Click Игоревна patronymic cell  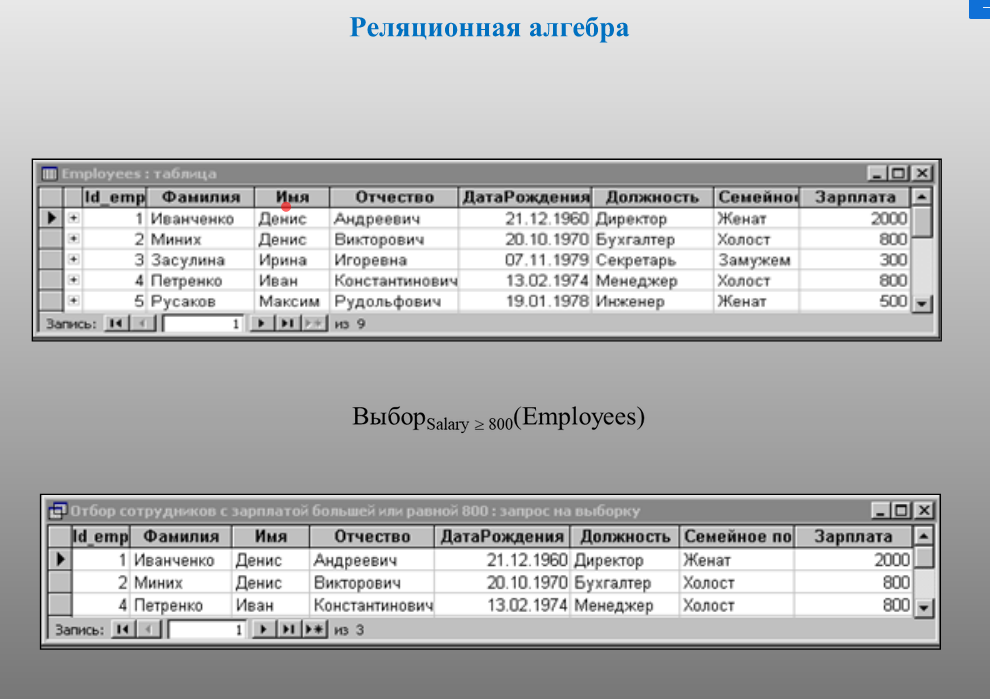point(394,260)
